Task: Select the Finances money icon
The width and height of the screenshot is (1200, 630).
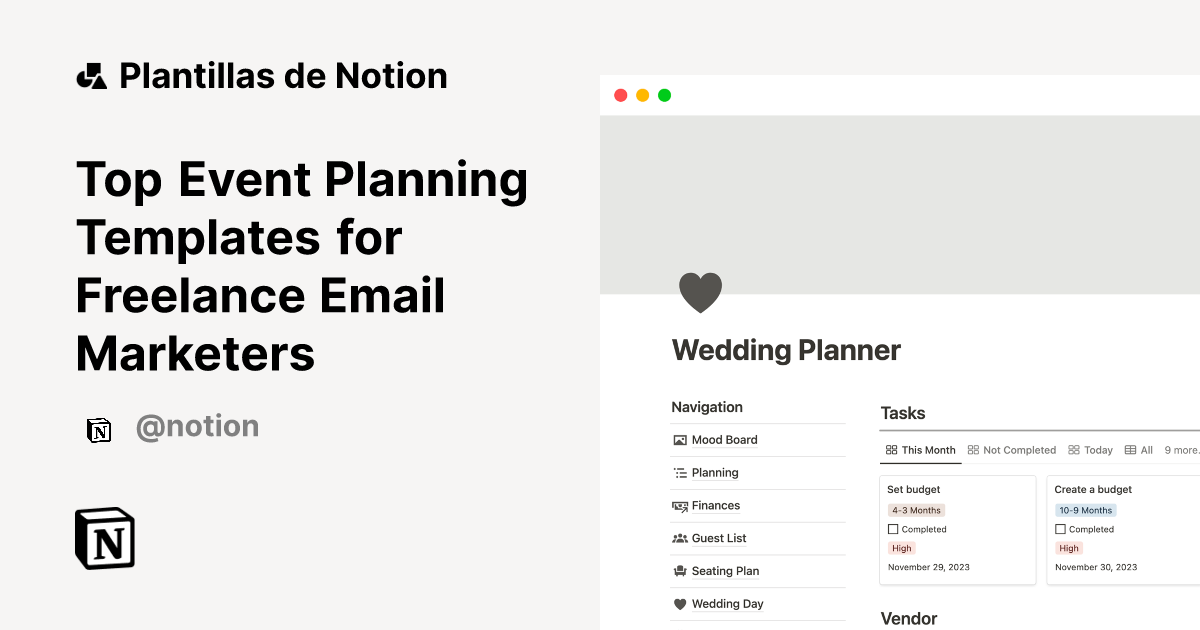Action: (681, 505)
